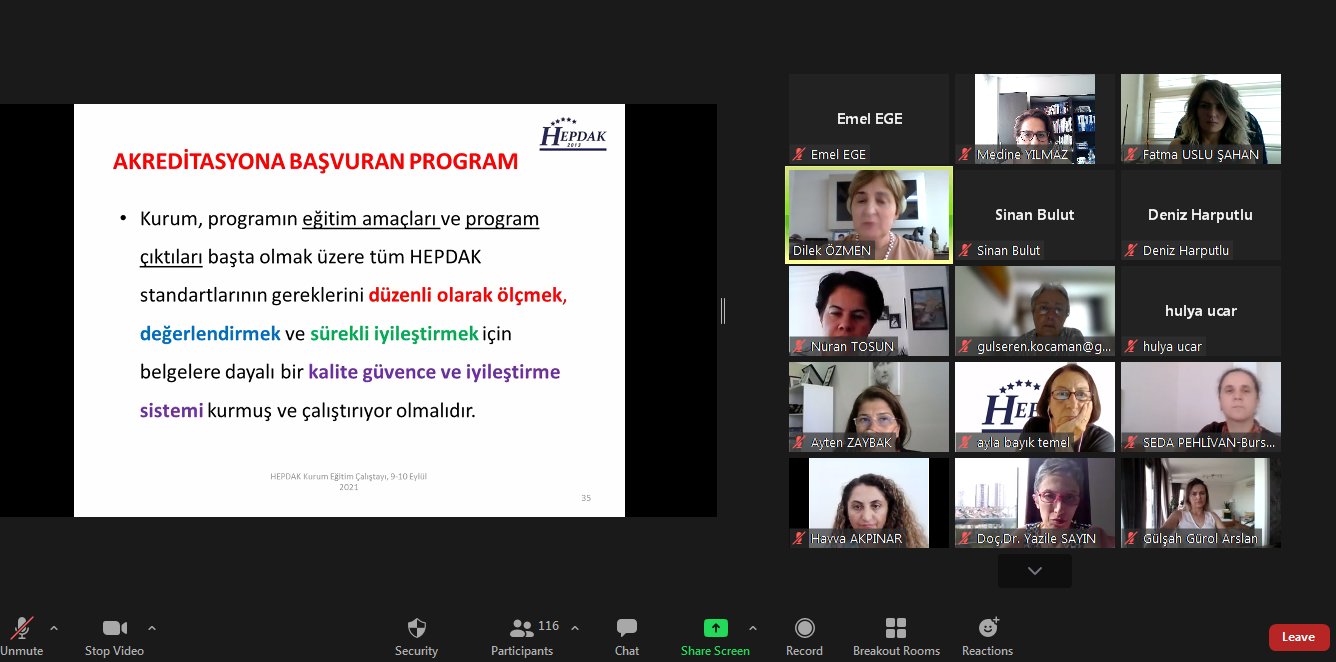Start recording with the Record icon
The width and height of the screenshot is (1336, 662).
click(x=804, y=628)
